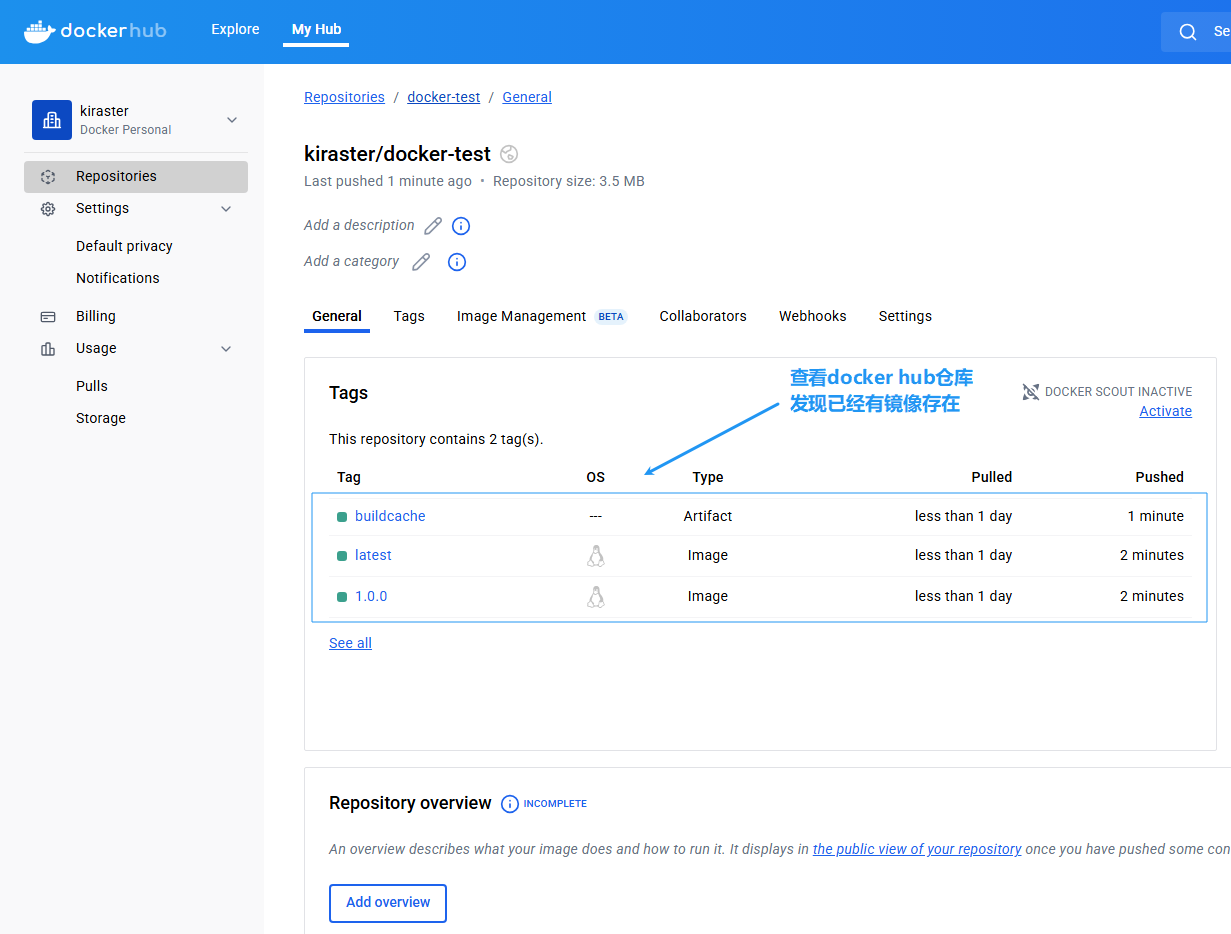Screen dimensions: 1231x934
Task: Click the Settings gear icon in sidebar
Action: coord(48,208)
